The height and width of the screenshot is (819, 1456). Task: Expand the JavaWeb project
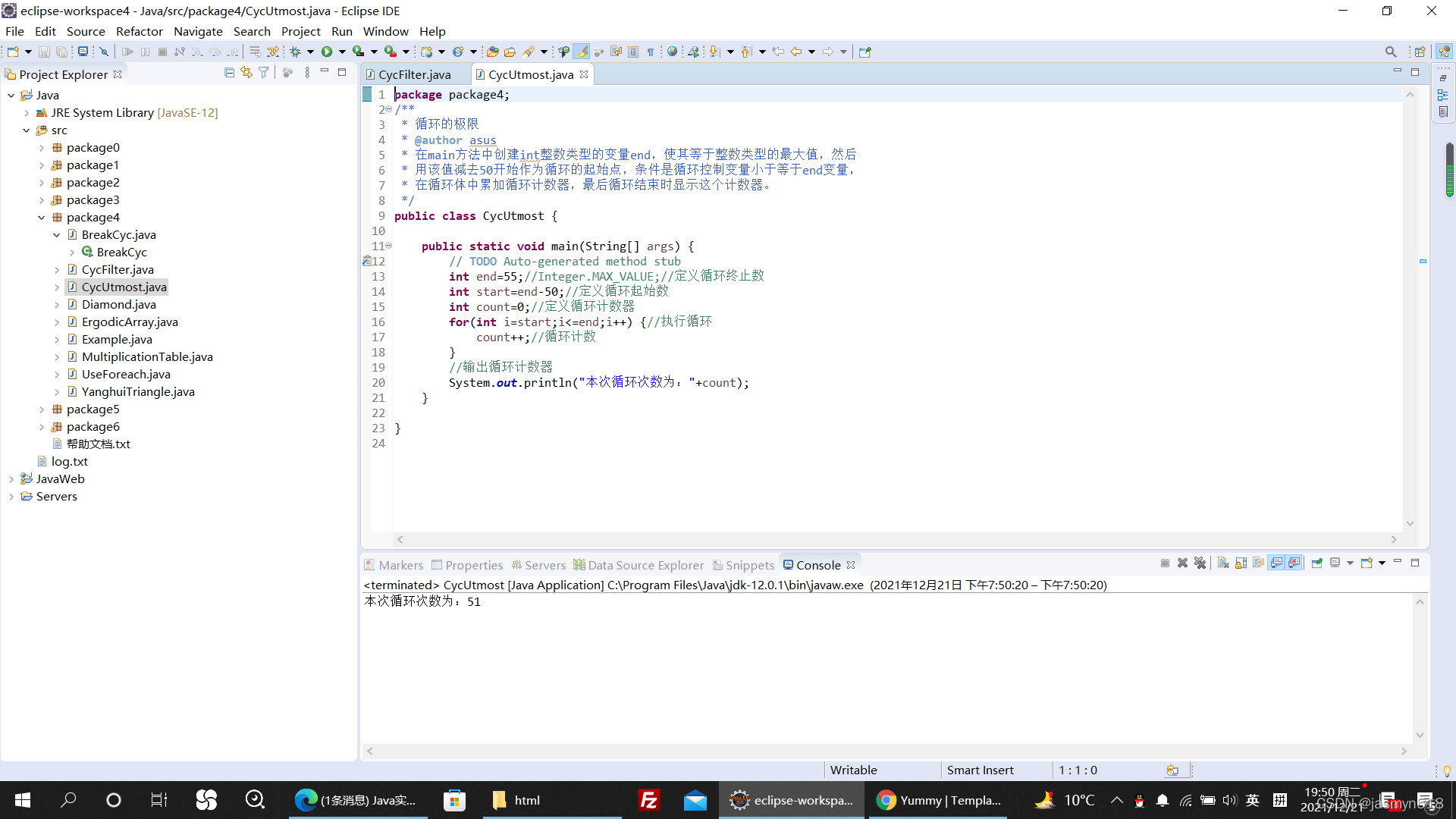[11, 479]
